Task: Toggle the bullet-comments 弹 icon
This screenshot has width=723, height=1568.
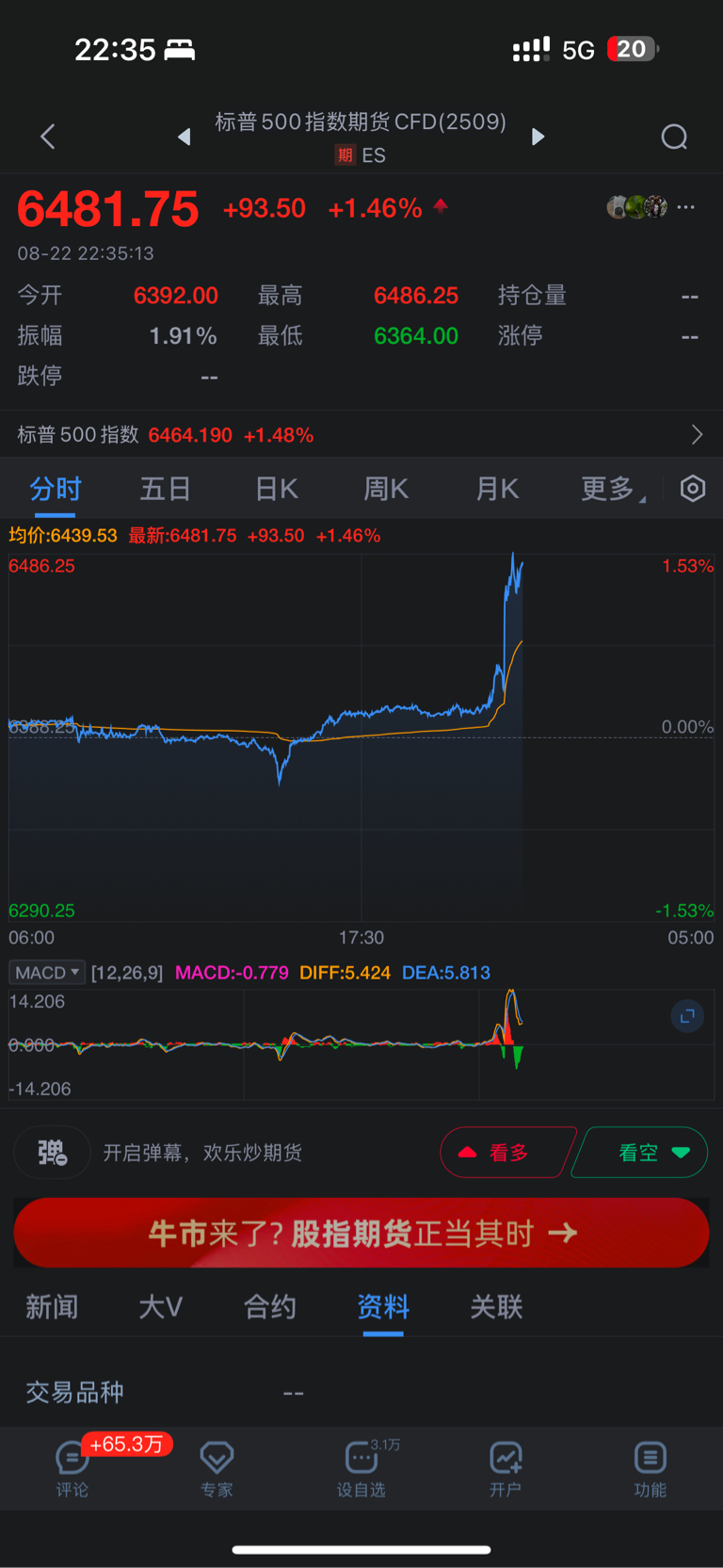Action: [x=53, y=1152]
